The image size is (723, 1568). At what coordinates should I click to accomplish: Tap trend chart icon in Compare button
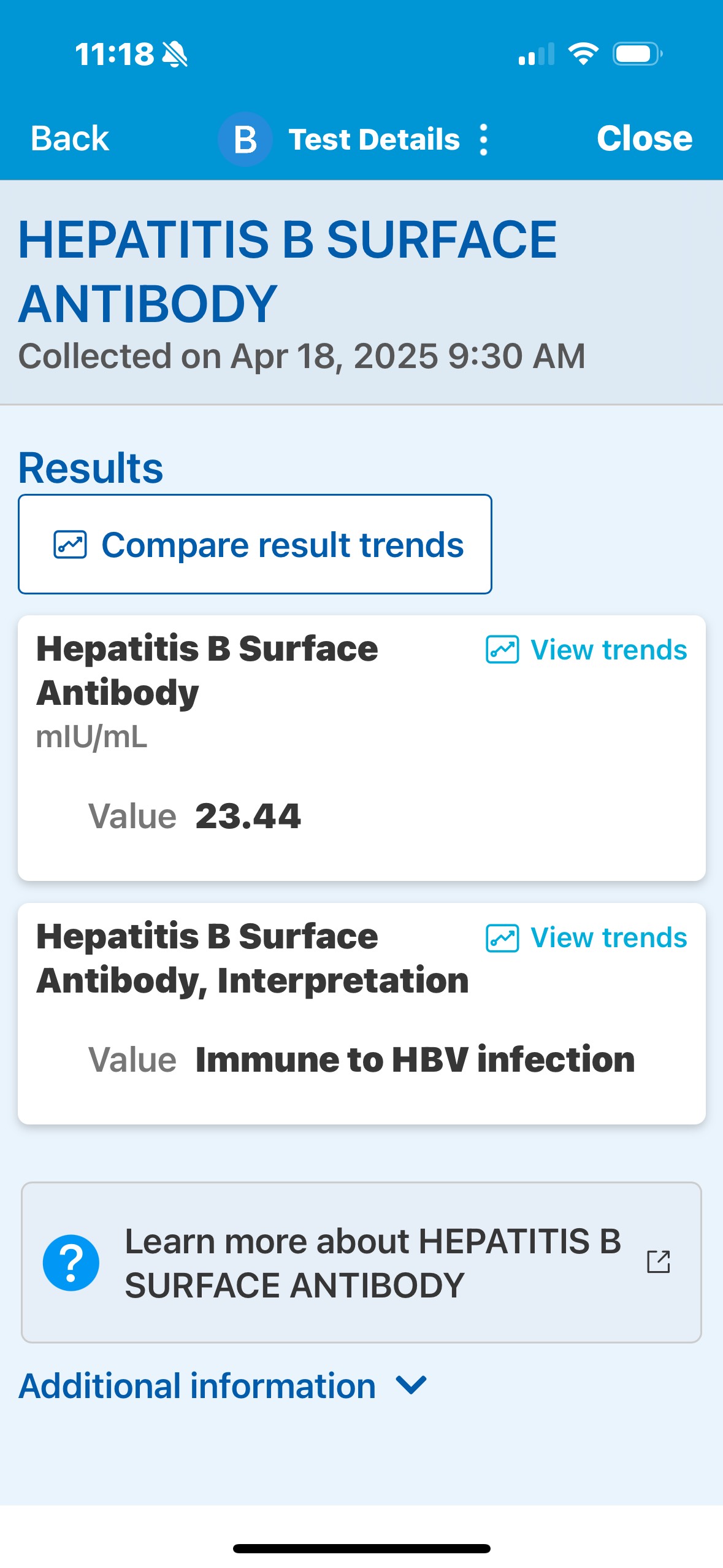pos(71,545)
